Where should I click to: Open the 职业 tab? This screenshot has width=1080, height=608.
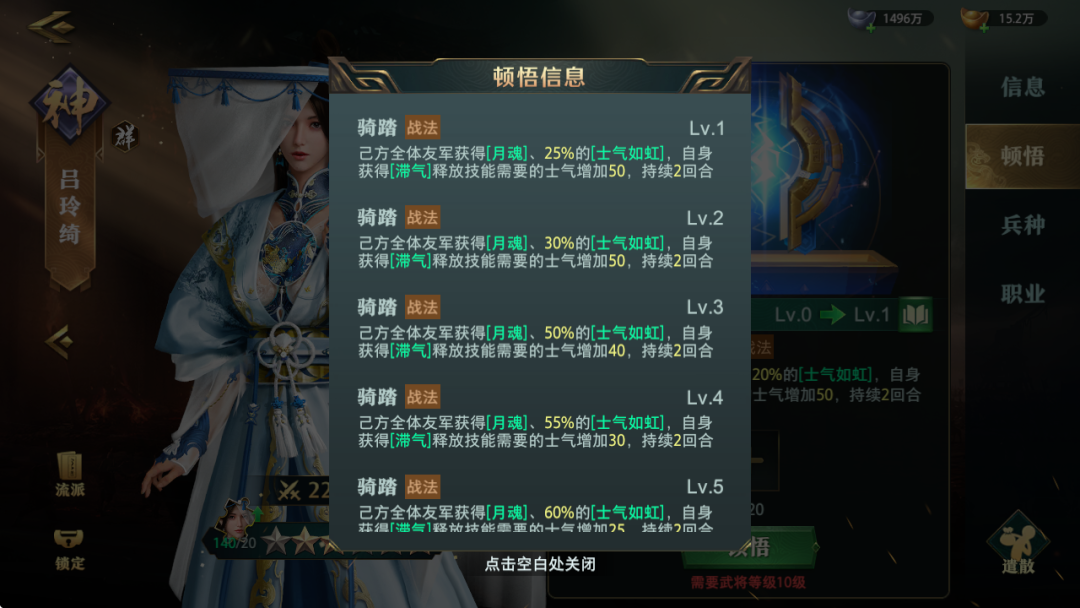(x=1022, y=294)
